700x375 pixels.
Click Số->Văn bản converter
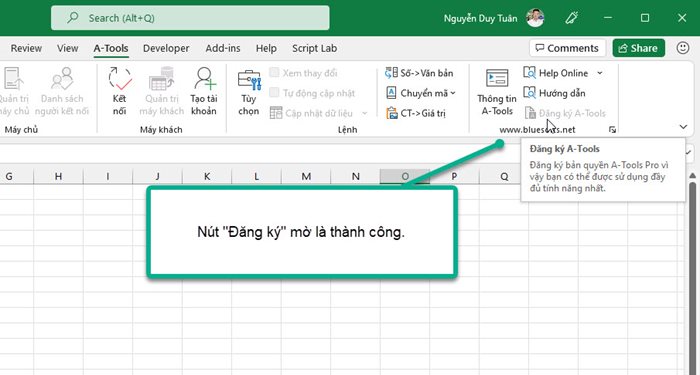click(x=419, y=73)
